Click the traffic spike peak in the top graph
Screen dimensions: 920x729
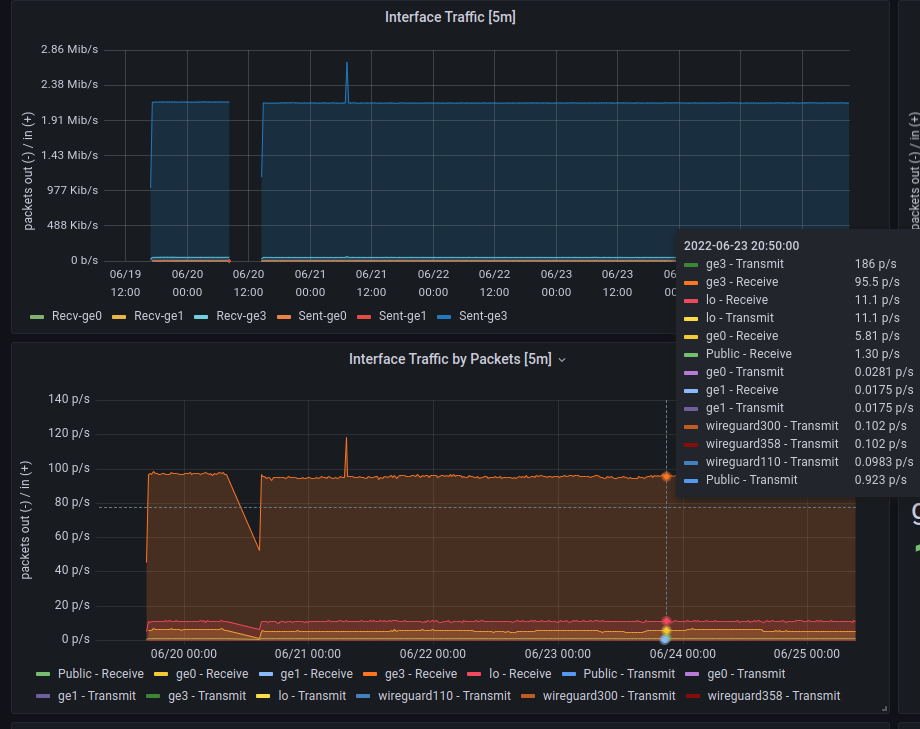[x=347, y=64]
